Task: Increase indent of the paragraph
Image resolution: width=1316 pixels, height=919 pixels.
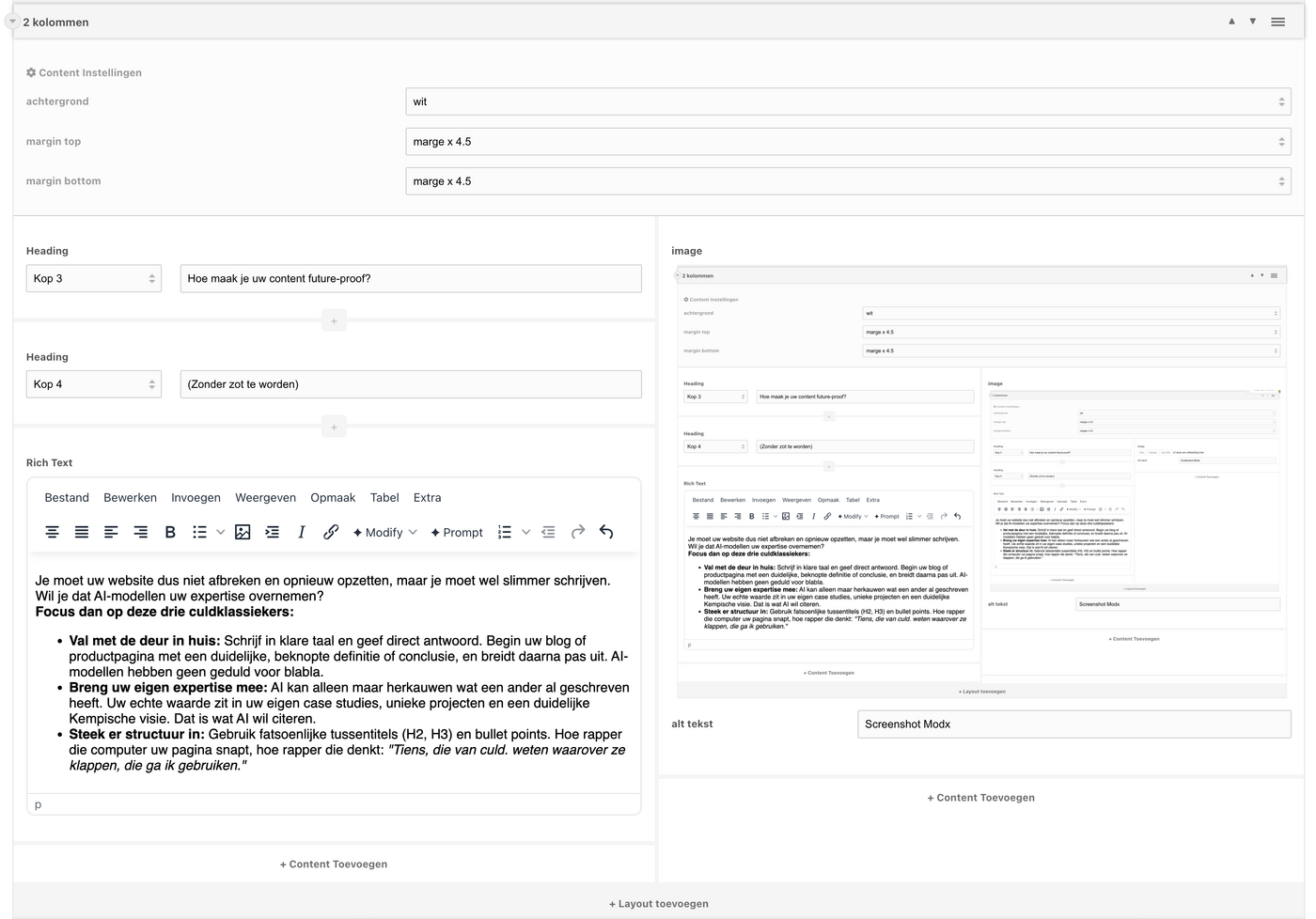Action: coord(272,532)
